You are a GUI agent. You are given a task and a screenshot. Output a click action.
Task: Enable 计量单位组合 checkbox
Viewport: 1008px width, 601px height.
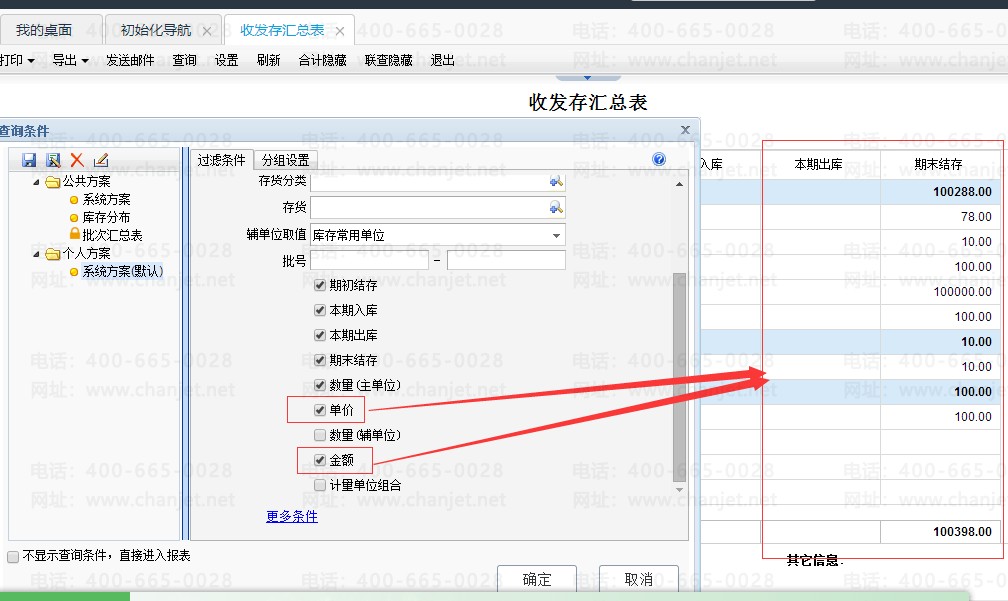[x=320, y=485]
